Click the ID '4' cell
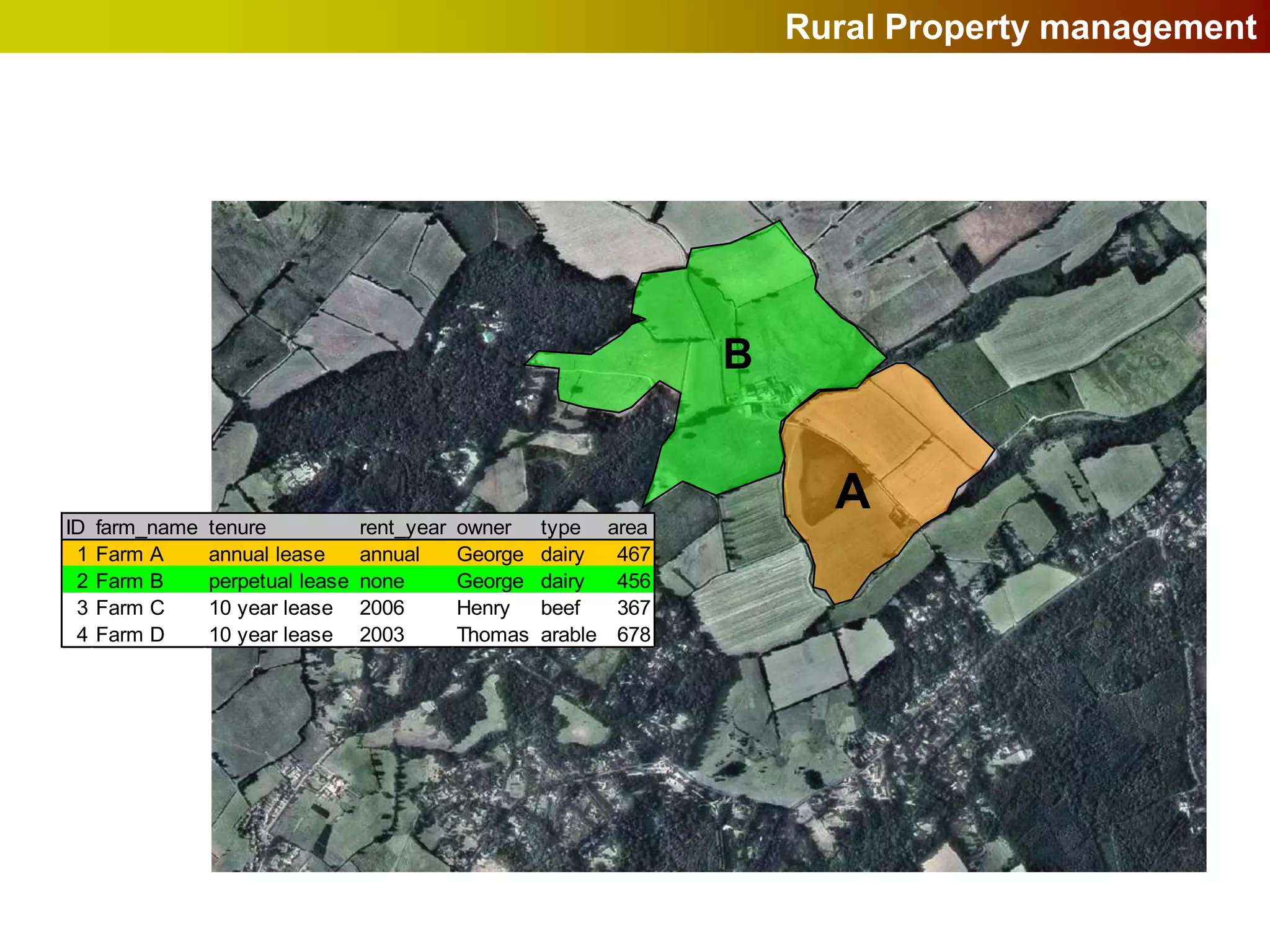1270x952 pixels. click(x=82, y=635)
